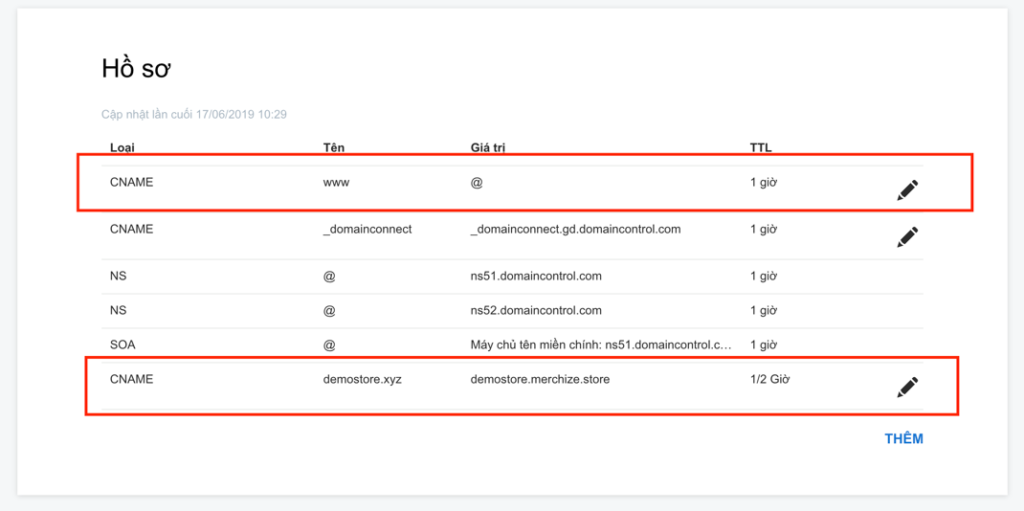Click the Loại column header

(122, 148)
